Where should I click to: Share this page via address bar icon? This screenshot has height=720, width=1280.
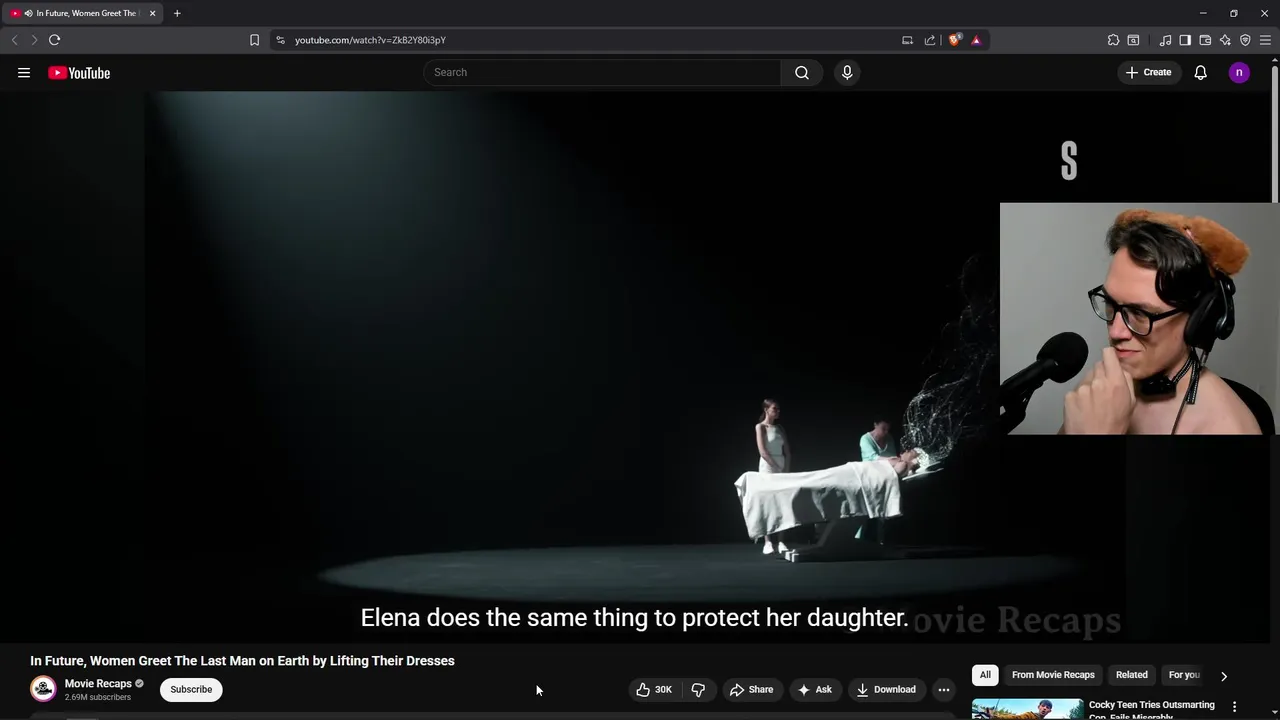coord(930,40)
